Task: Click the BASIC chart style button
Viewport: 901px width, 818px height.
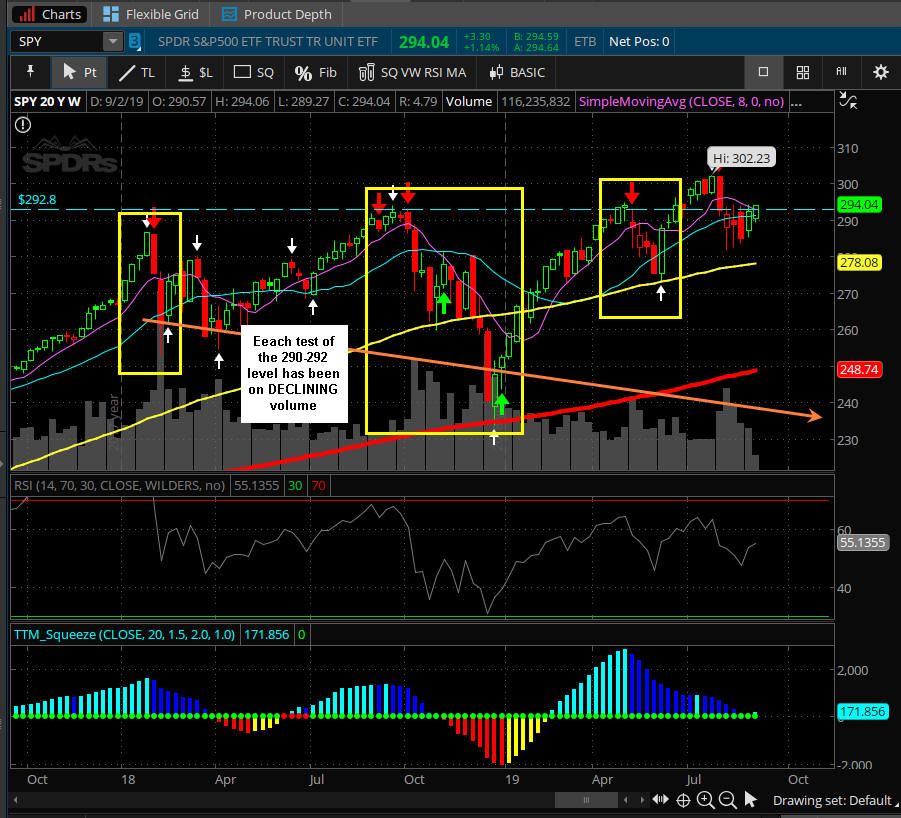Action: point(517,72)
